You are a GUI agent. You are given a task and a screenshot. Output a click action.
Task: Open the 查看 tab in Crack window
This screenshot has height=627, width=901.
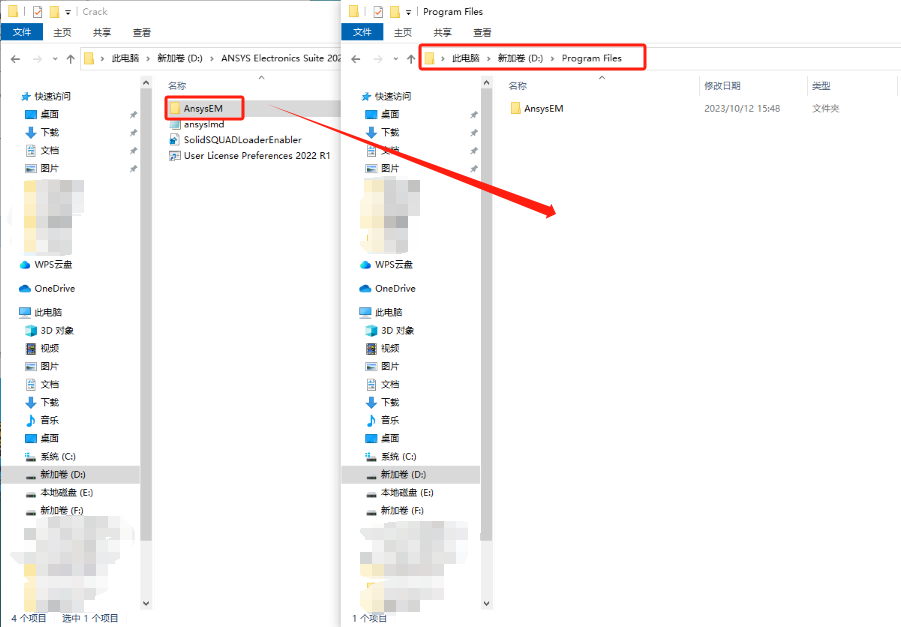point(141,32)
